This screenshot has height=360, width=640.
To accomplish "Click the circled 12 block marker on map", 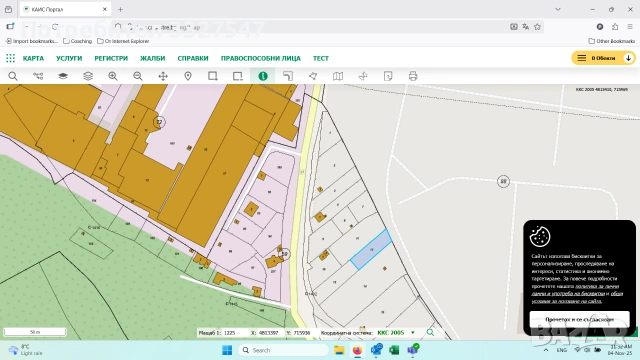I will tap(159, 122).
